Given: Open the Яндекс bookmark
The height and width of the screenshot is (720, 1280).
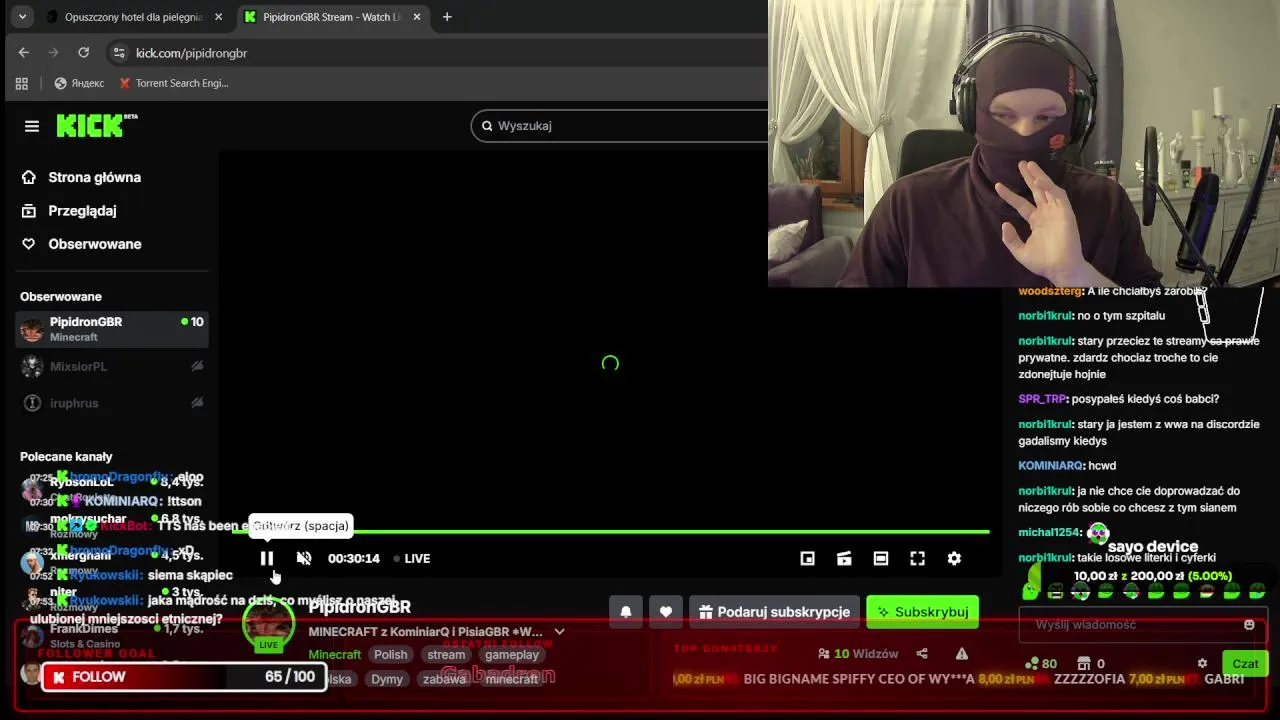Looking at the screenshot, I should [x=79, y=84].
